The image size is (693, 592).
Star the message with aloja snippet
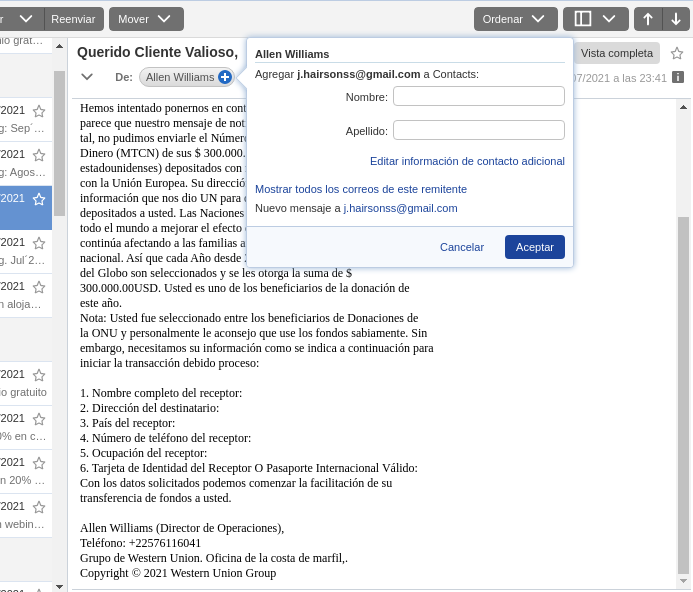click(x=39, y=287)
